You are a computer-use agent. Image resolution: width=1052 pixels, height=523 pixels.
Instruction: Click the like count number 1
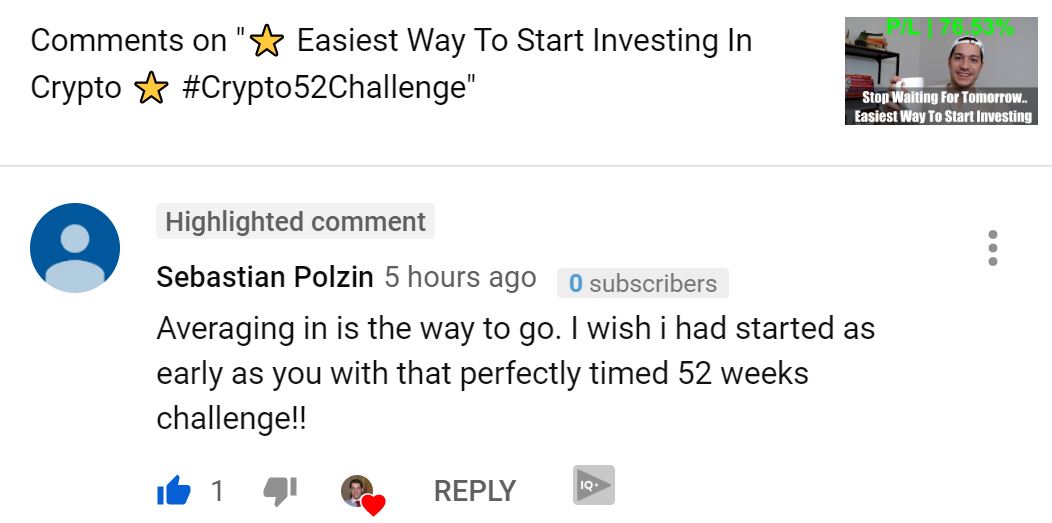(217, 491)
